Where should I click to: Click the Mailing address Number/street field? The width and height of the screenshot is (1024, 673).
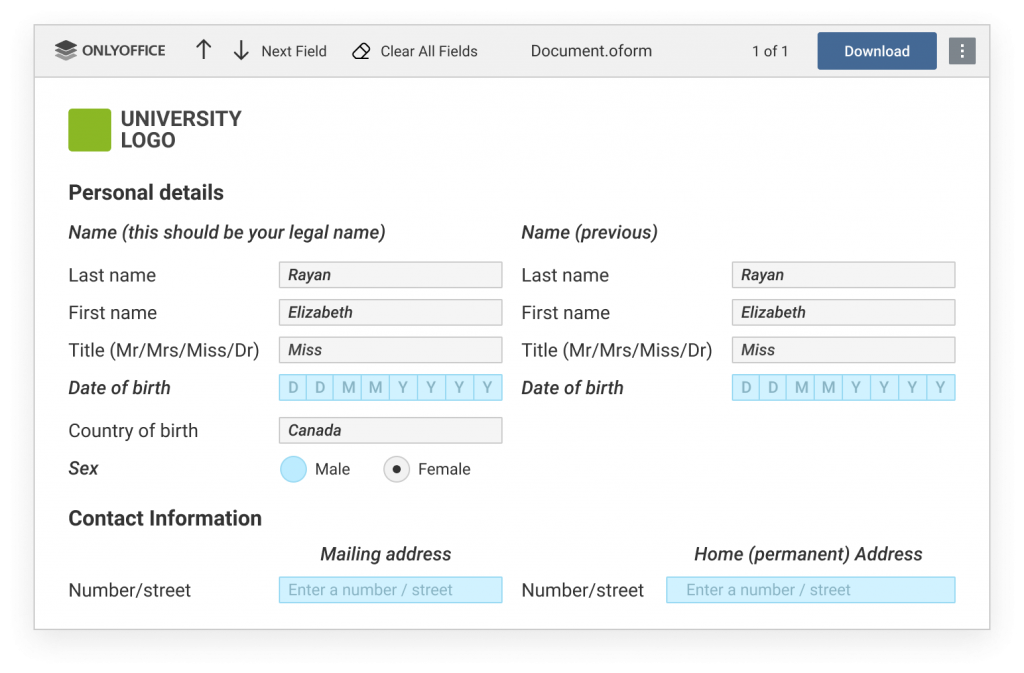click(x=390, y=589)
